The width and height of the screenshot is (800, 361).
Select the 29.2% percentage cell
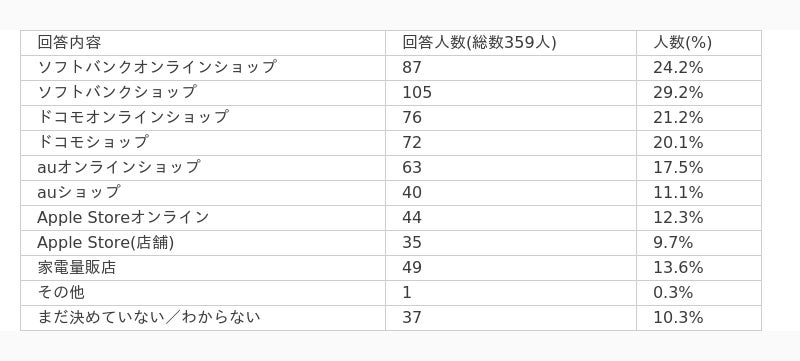698,93
